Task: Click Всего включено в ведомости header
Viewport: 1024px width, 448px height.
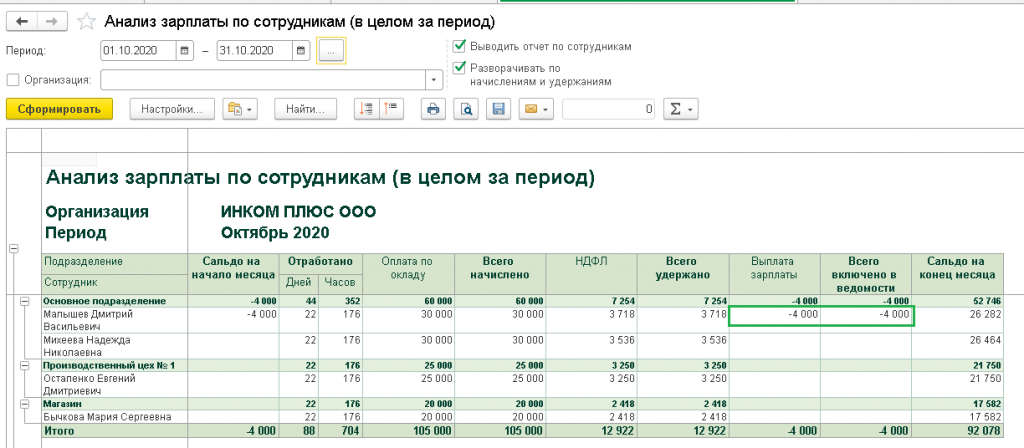Action: [x=866, y=274]
